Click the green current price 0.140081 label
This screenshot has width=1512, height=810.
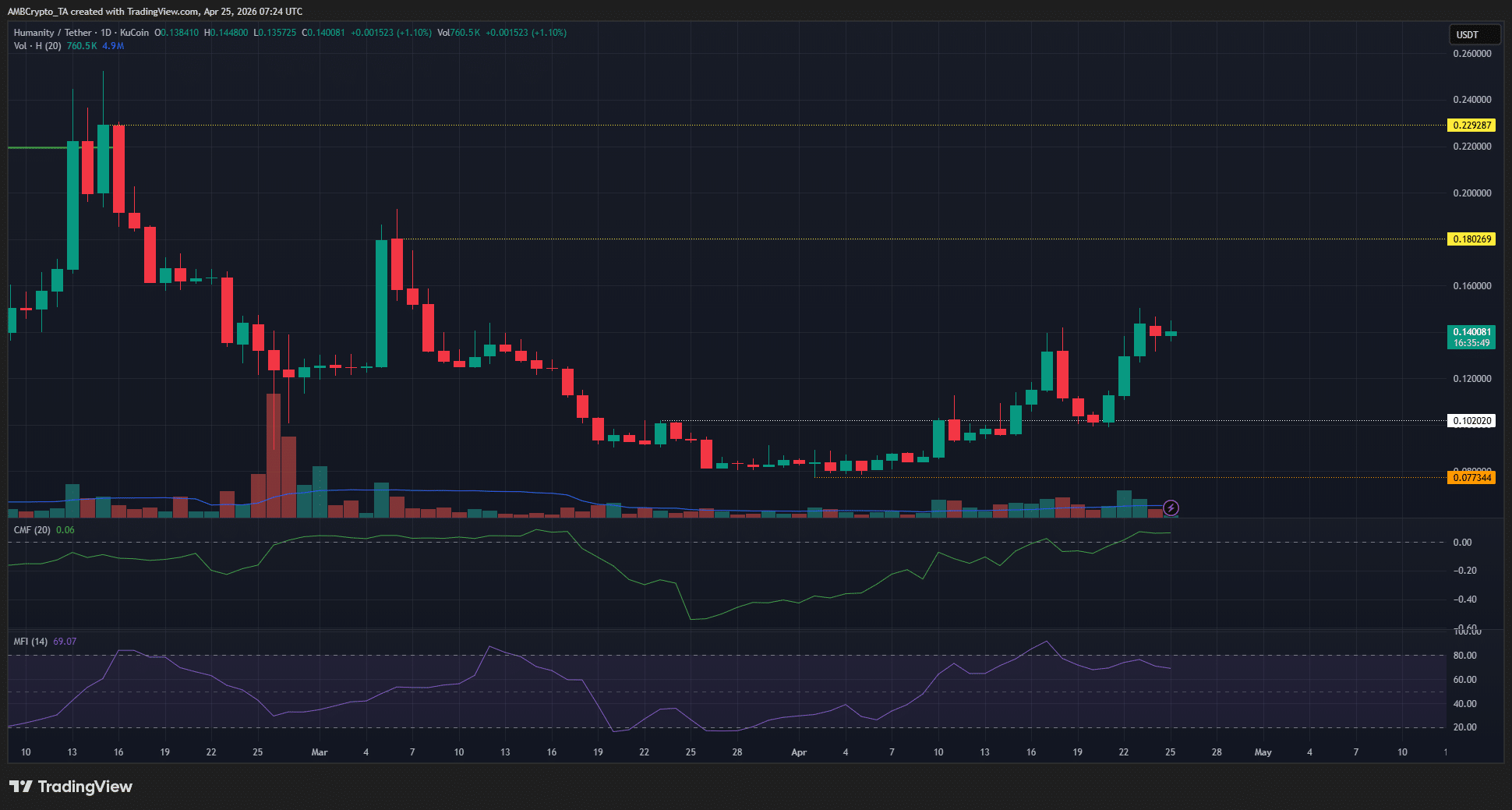tap(1471, 332)
